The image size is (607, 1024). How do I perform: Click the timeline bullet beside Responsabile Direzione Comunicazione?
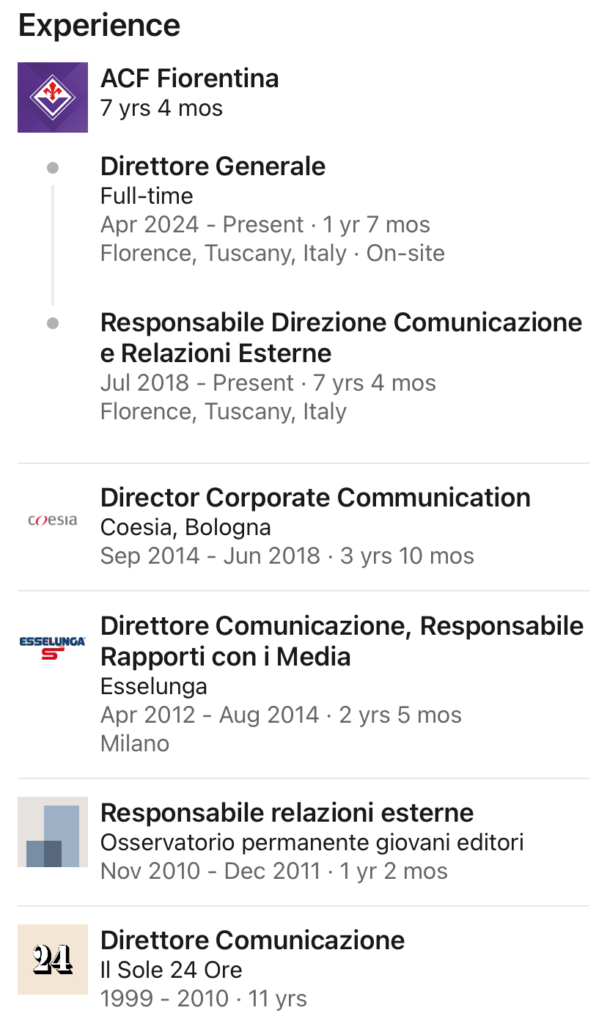tap(53, 323)
